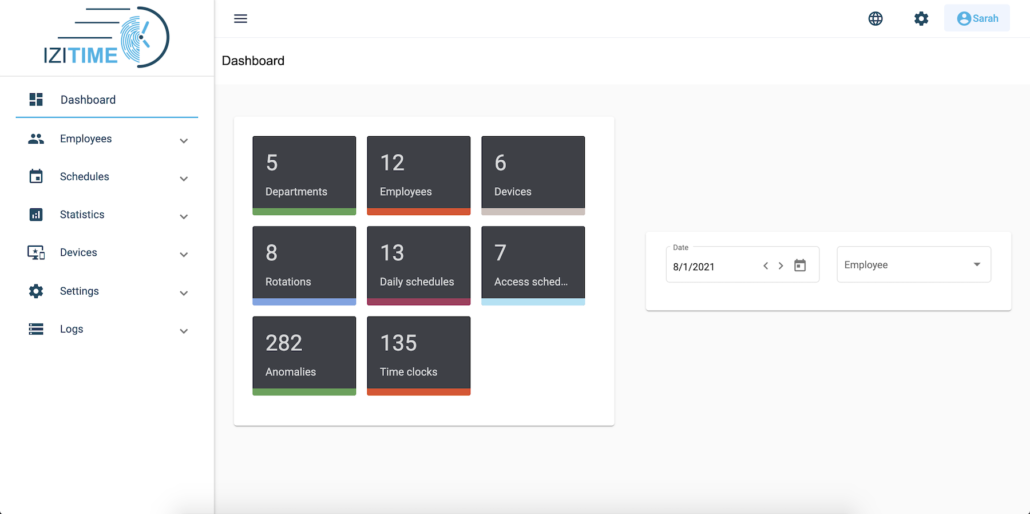Open the Settings sidebar item label

coord(79,291)
